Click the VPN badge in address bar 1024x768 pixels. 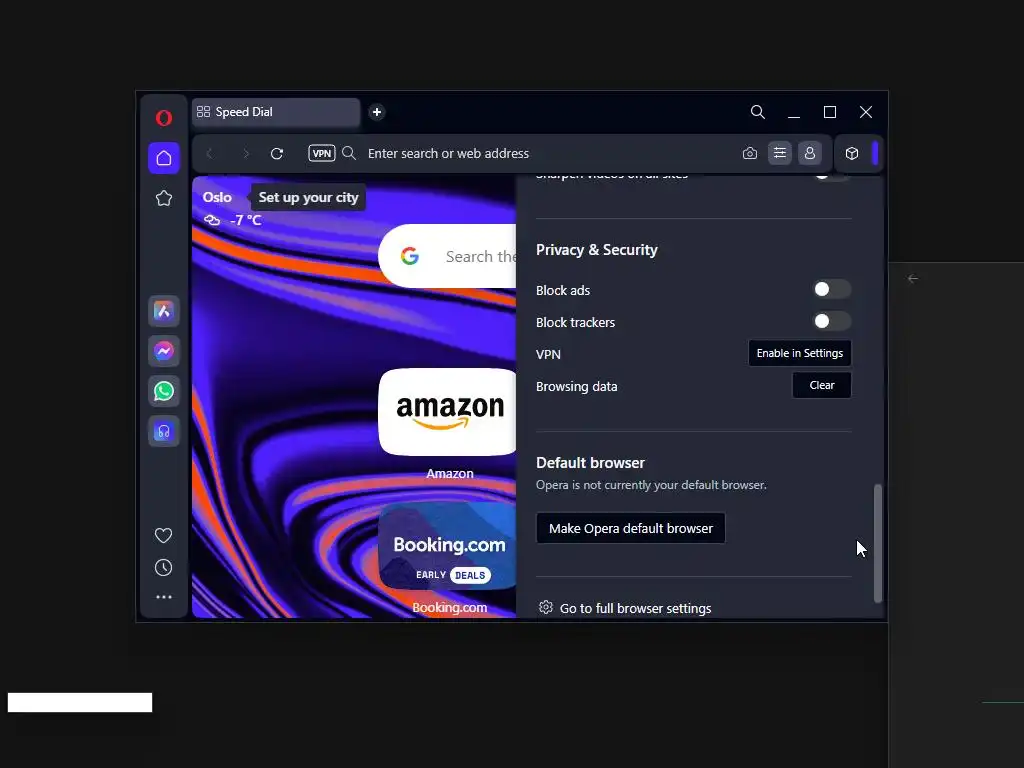[321, 153]
